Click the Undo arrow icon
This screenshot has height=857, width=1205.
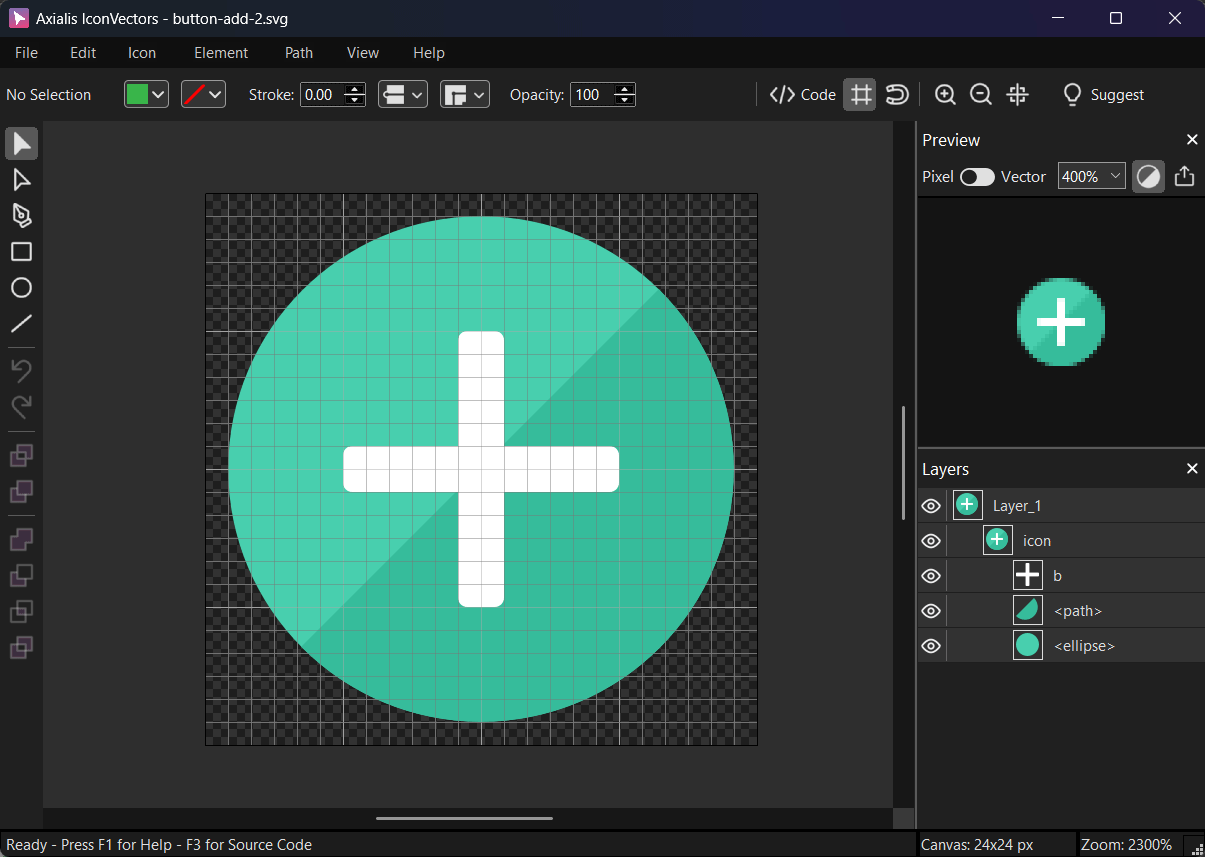click(x=21, y=370)
